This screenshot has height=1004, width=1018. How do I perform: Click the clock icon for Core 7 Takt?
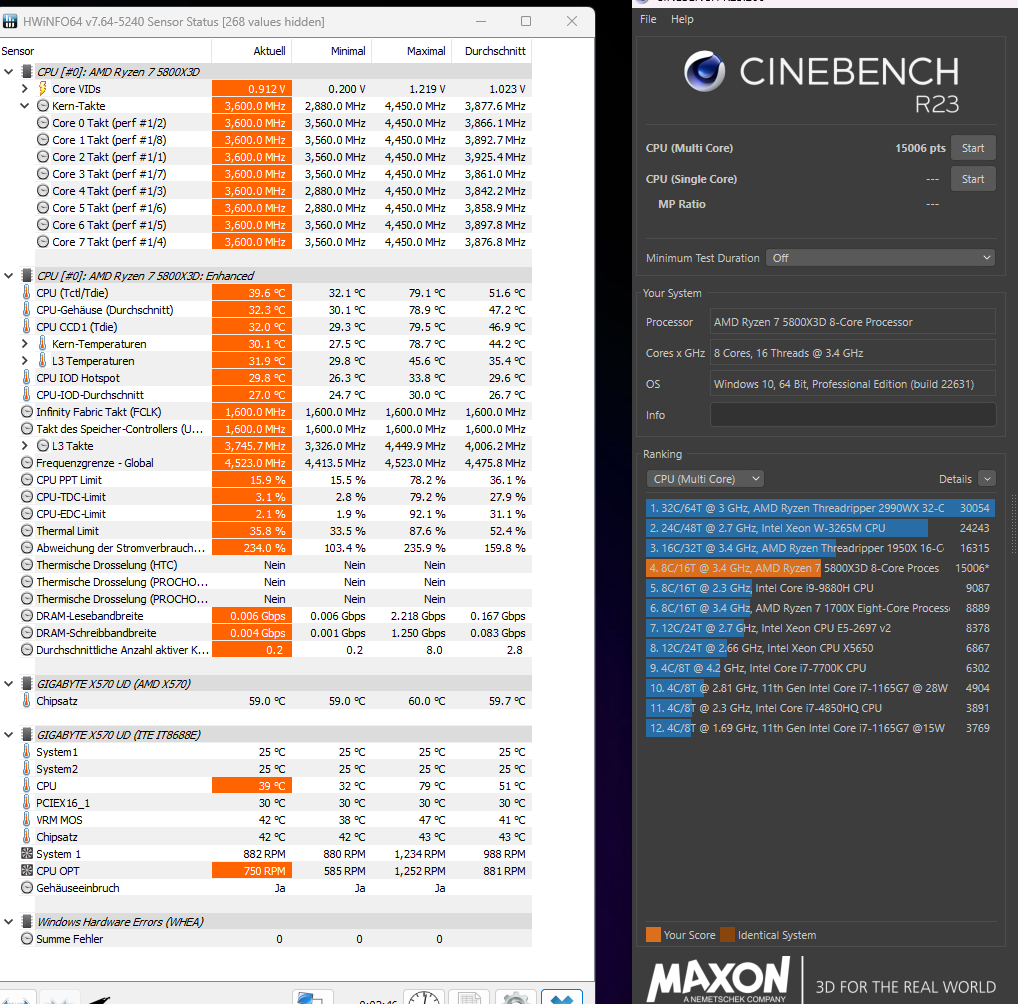point(43,242)
